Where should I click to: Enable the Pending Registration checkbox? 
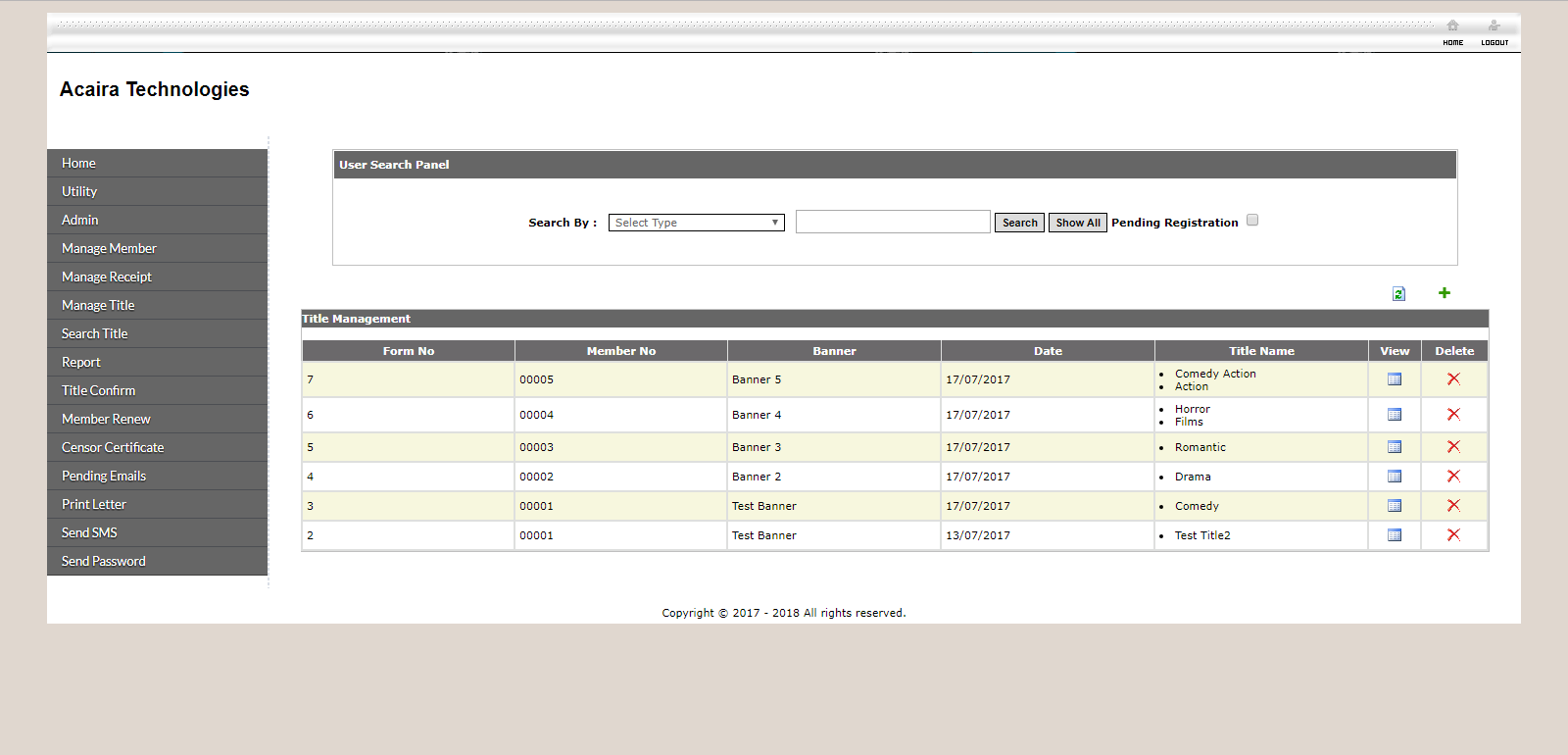click(1252, 221)
